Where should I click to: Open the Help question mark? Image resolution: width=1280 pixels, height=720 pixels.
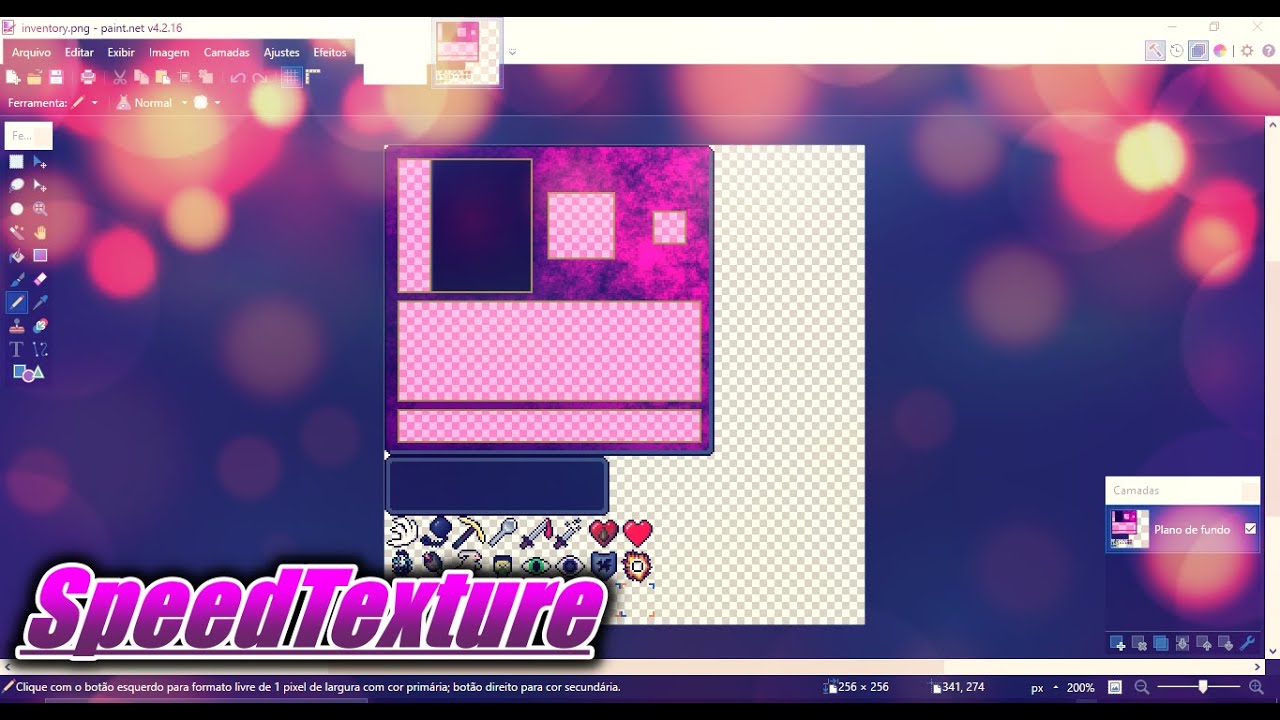click(x=1268, y=51)
